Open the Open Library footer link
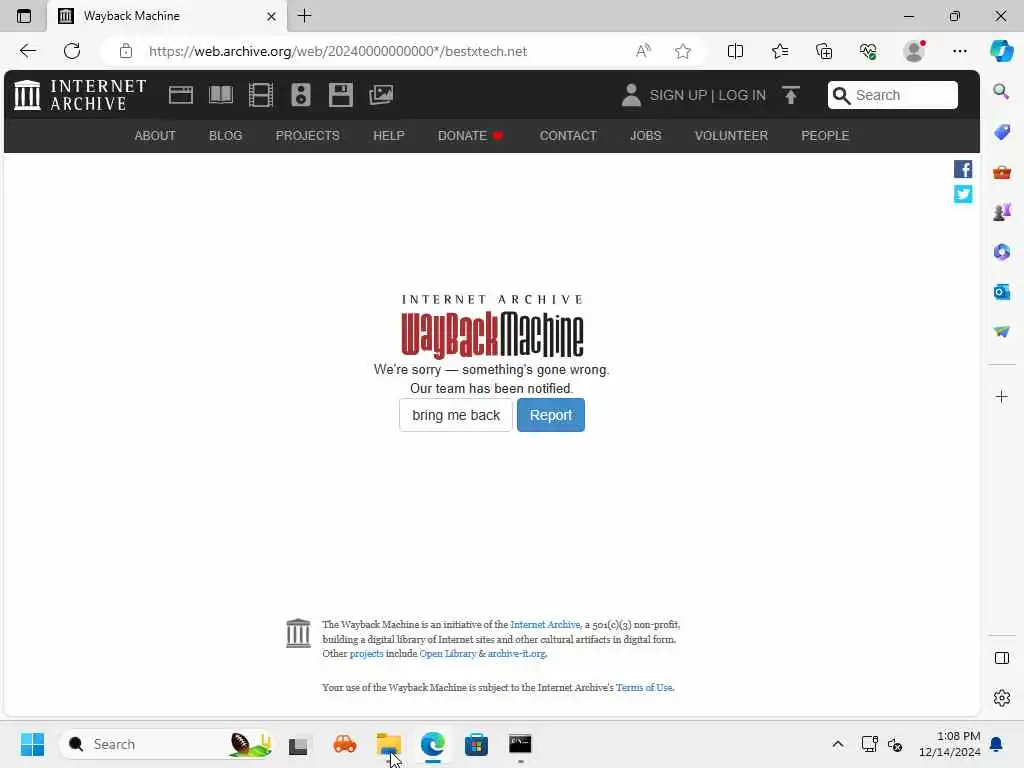1024x768 pixels. coord(447,654)
